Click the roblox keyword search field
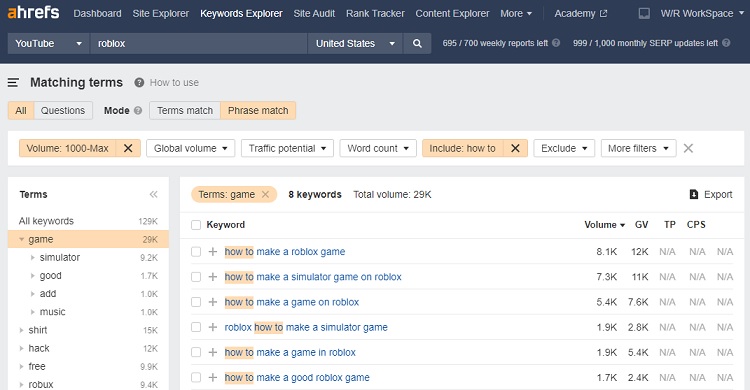Image resolution: width=750 pixels, height=390 pixels. (199, 44)
